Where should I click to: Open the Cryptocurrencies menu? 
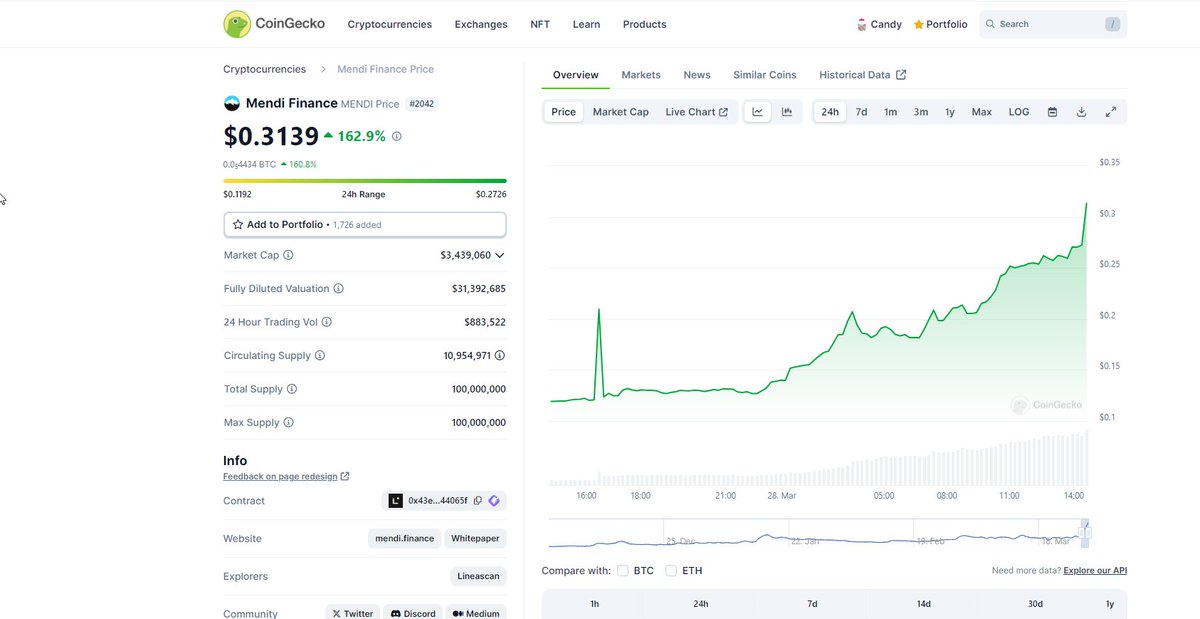[x=390, y=24]
